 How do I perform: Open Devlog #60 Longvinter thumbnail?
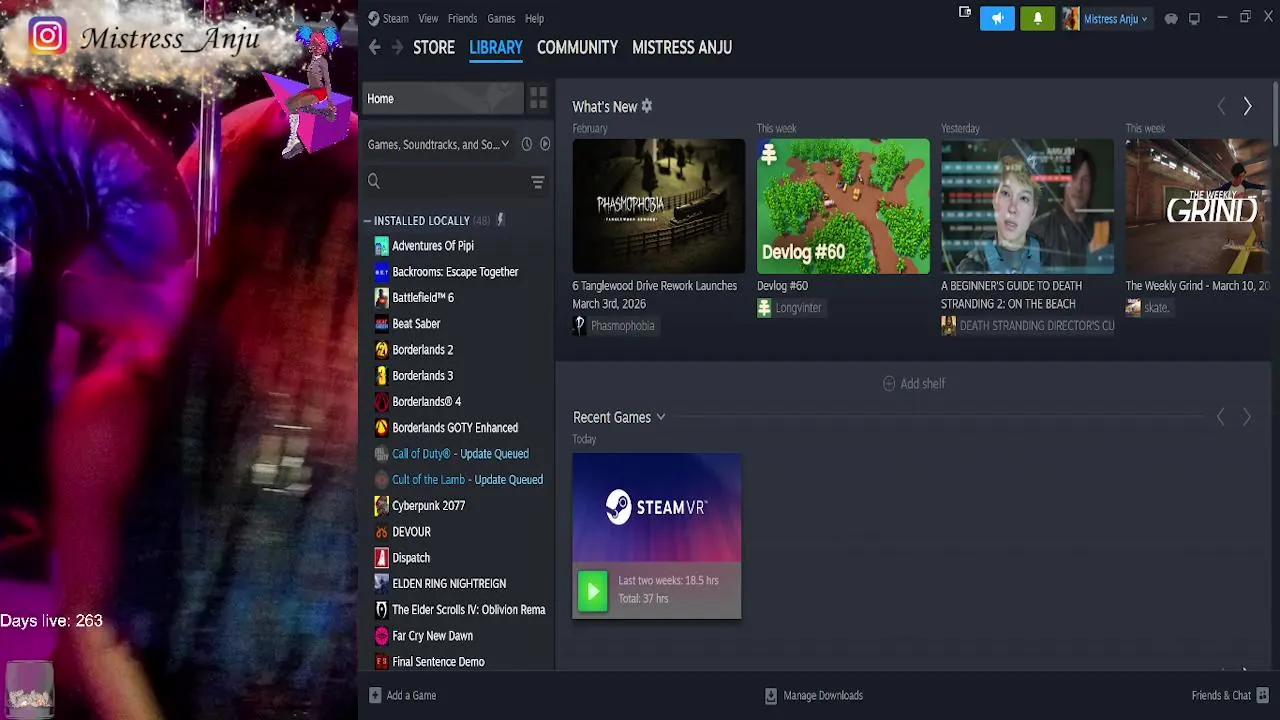843,206
